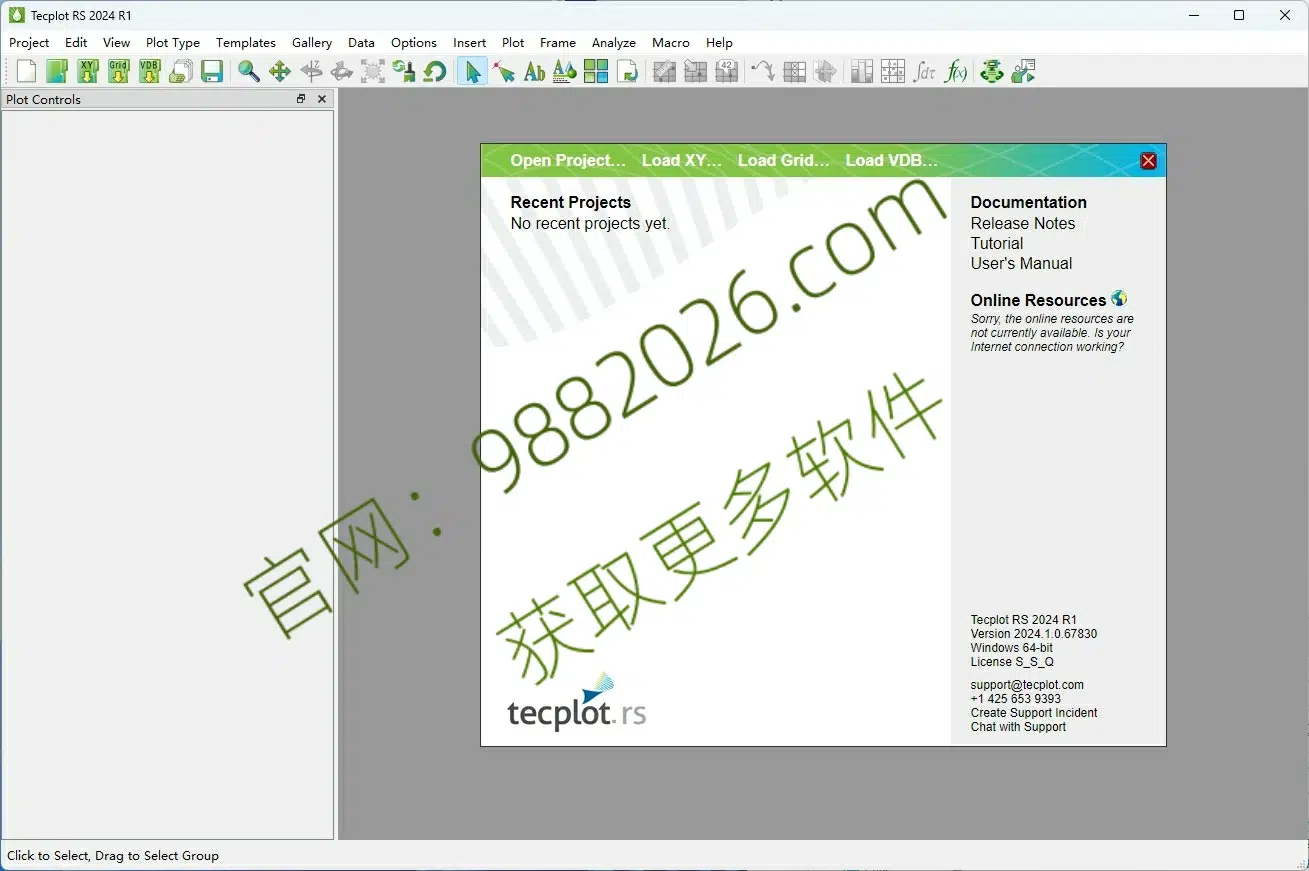Open the Release Notes documentation link

coord(1023,223)
